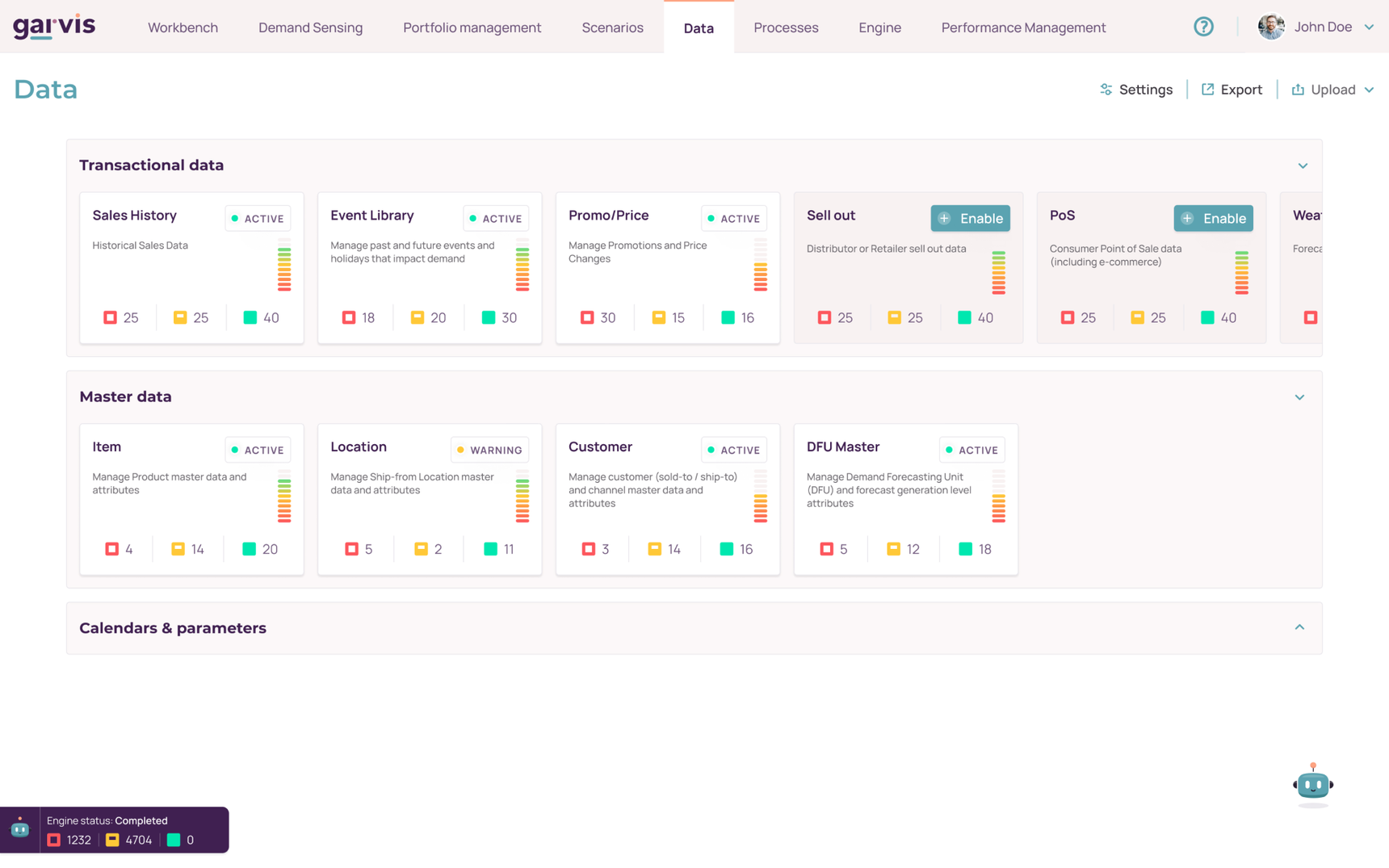Click the green success icon in Customer card

[x=727, y=549]
